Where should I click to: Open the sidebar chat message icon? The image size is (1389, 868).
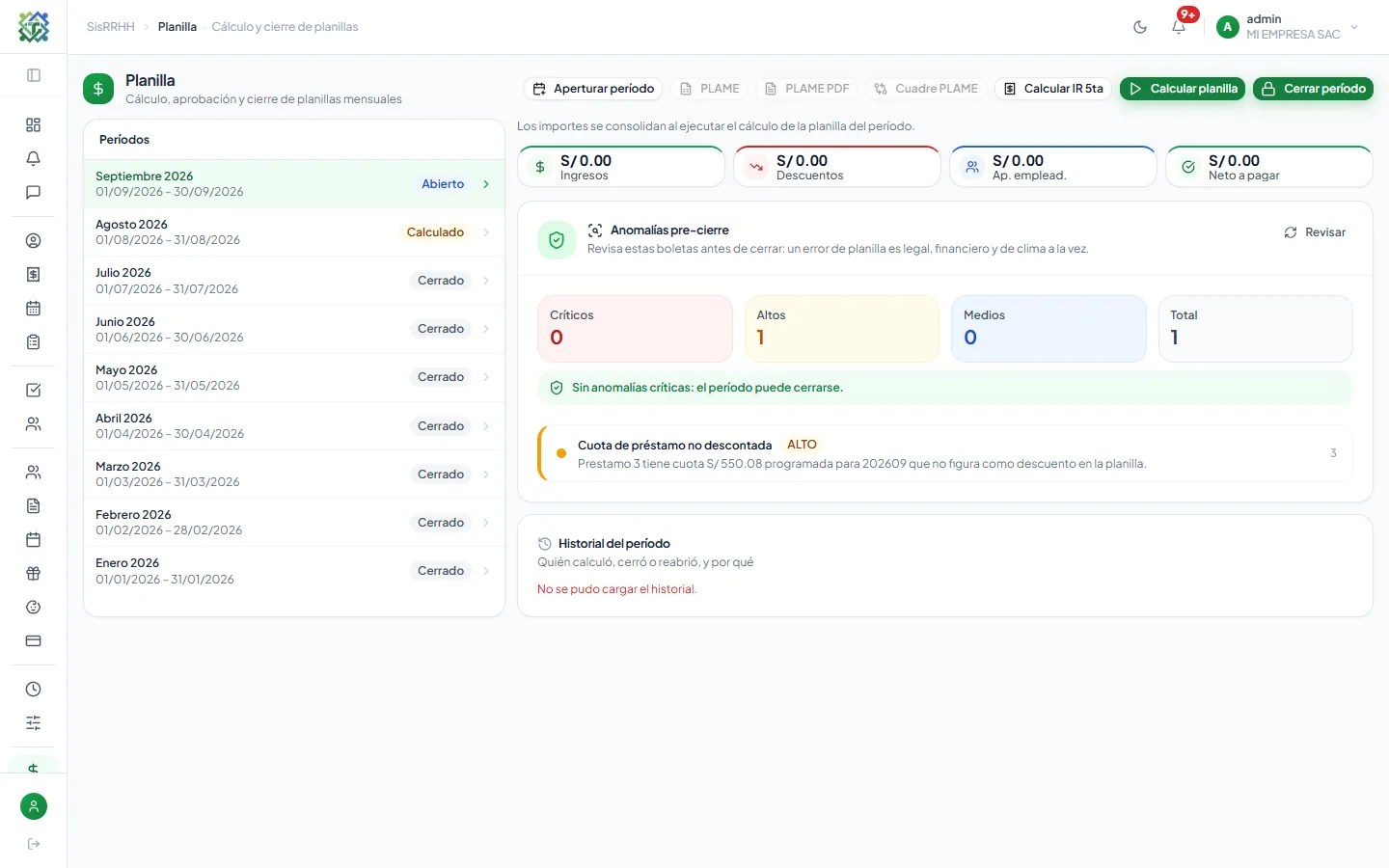coord(34,193)
